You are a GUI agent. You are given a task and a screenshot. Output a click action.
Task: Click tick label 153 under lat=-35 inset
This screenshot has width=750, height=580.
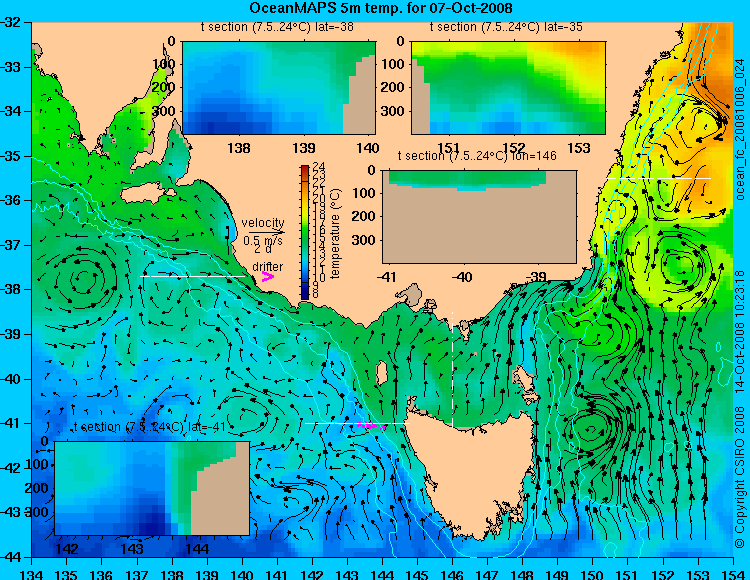click(579, 148)
